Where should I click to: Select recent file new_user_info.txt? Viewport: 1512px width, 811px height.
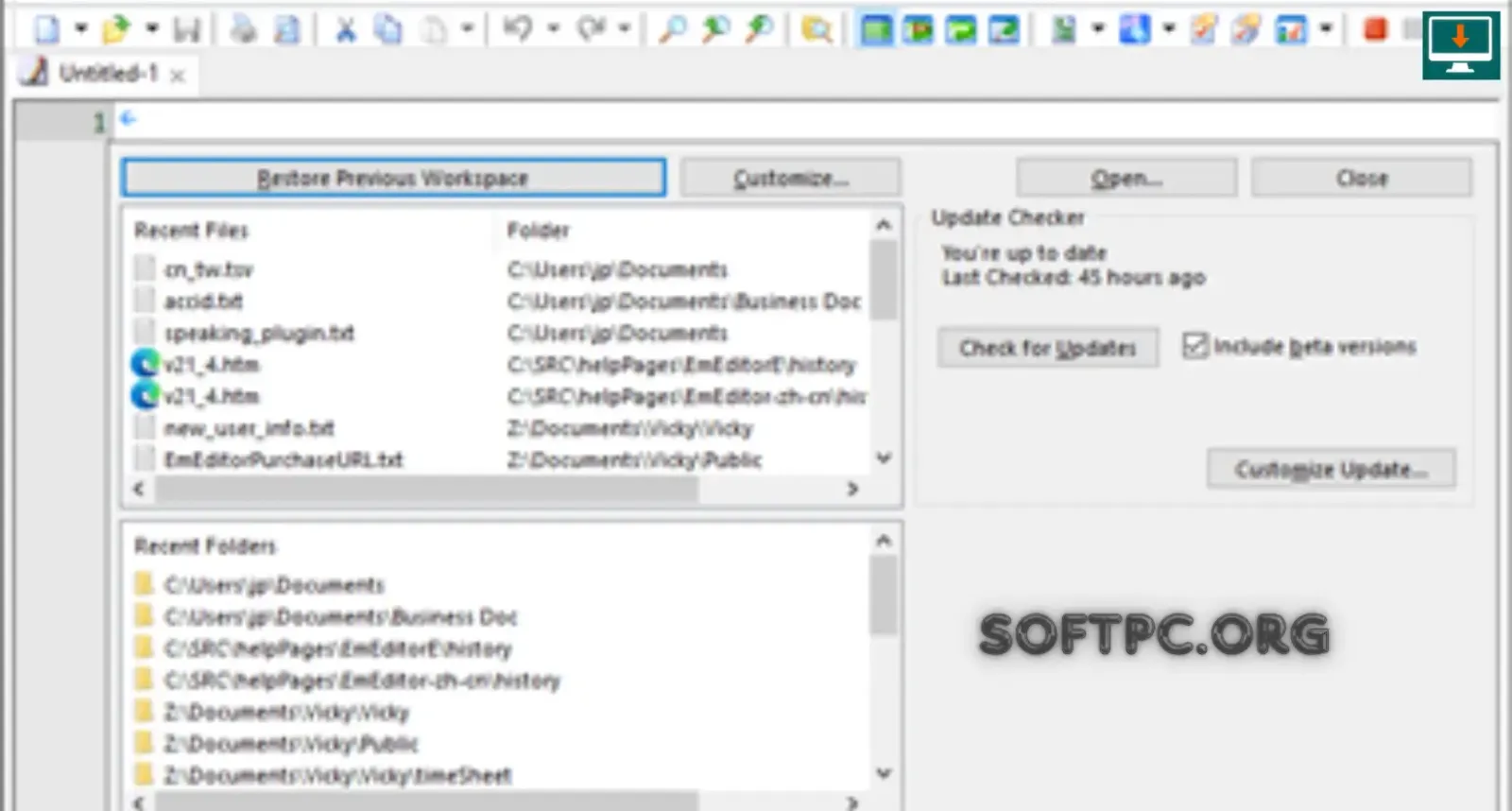249,428
